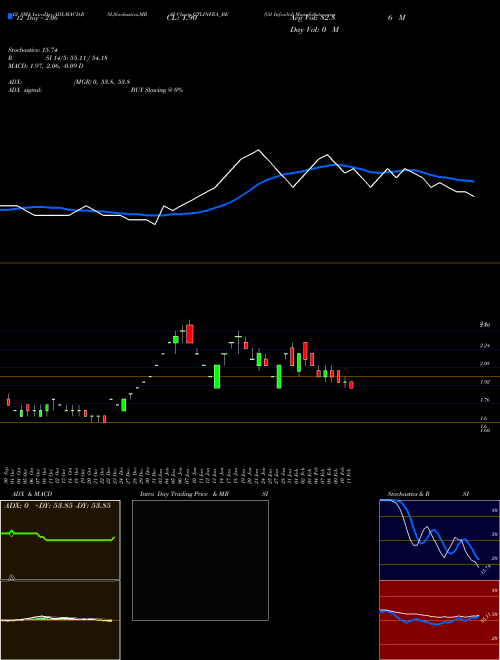Click the '(MGR) 0, 53.8, 53.8' values
Screen dimensions: 500x660
101,82
